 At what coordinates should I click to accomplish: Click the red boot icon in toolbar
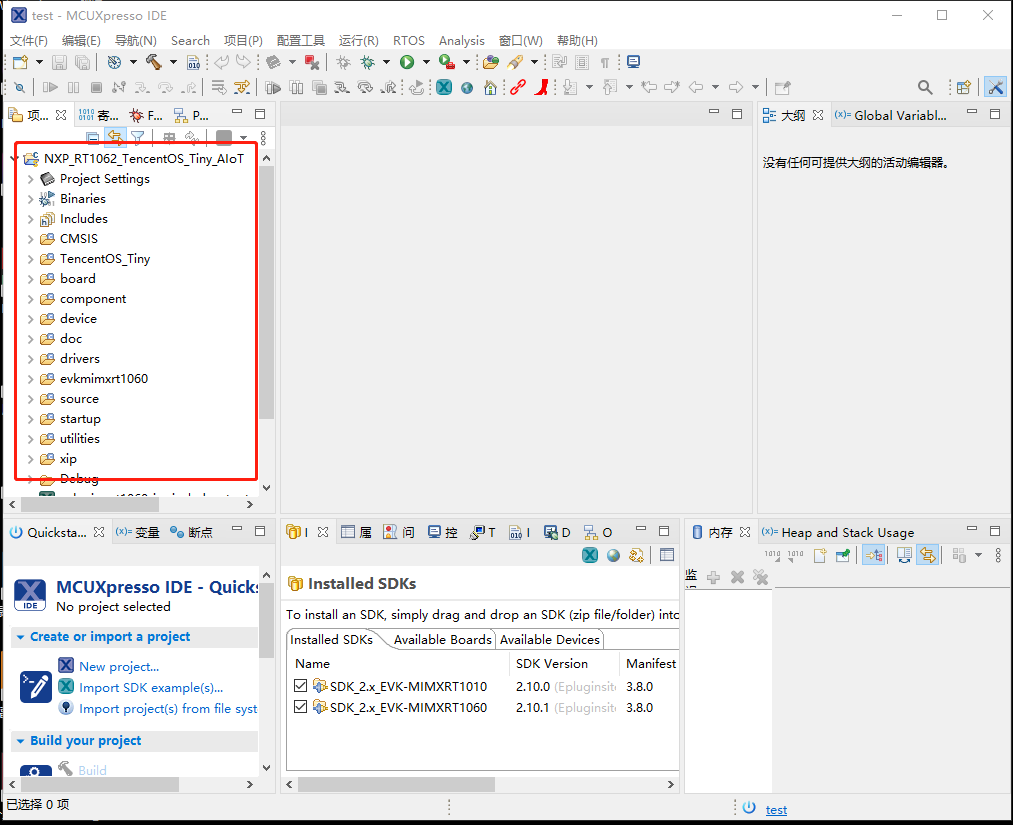click(541, 87)
